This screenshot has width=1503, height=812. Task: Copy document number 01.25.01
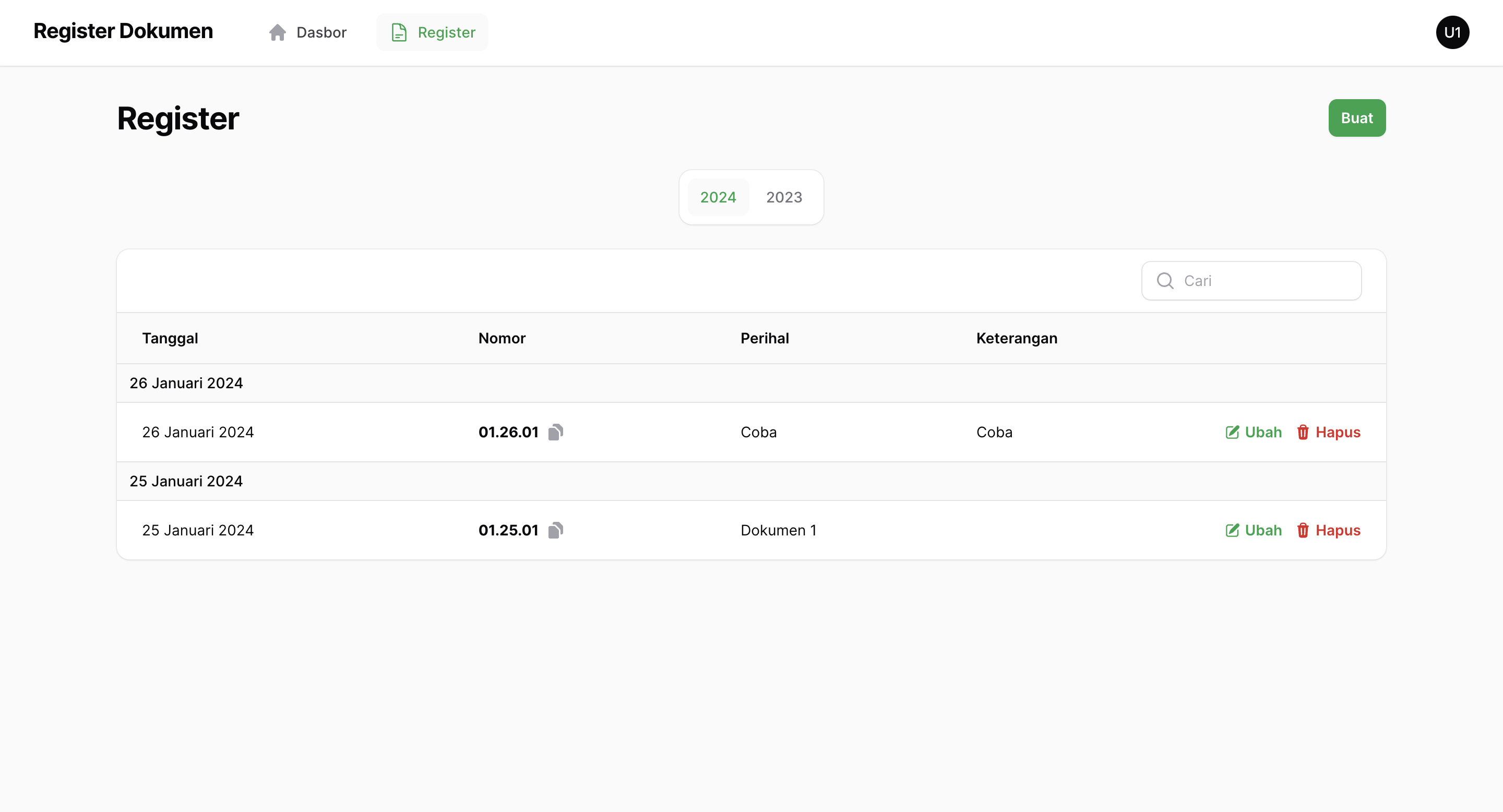[555, 530]
